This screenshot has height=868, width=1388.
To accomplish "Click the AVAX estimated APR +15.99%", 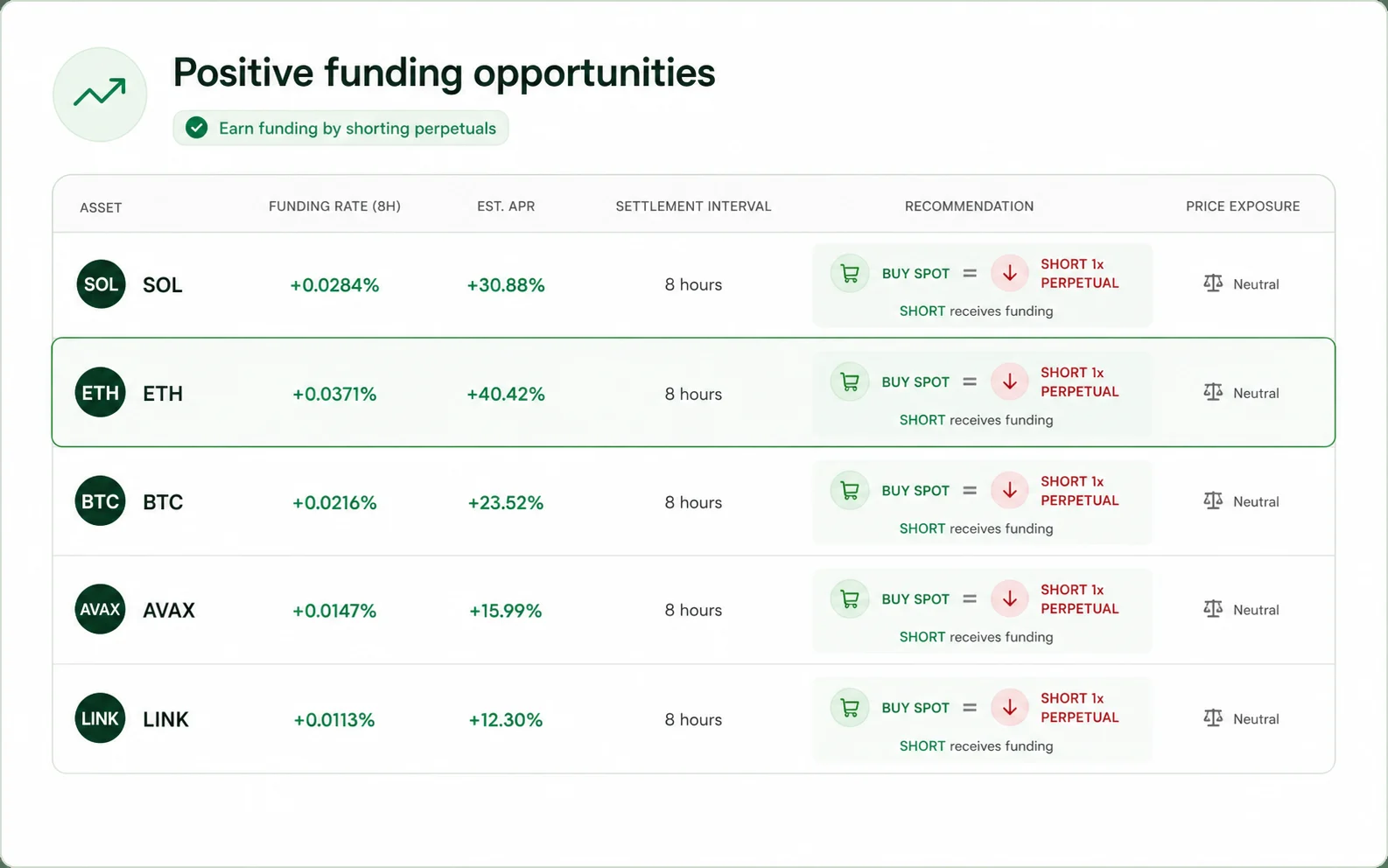I will coord(506,611).
